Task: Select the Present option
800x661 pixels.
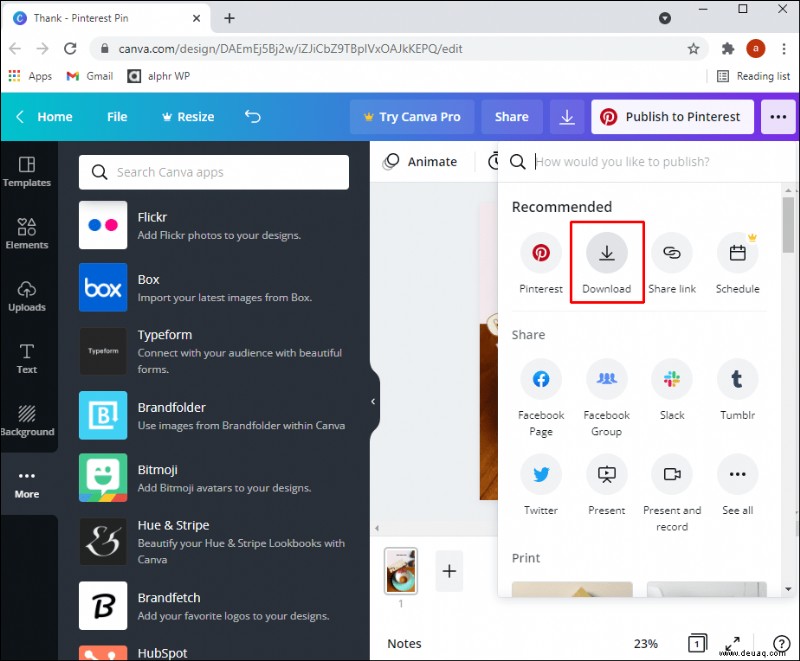Action: (x=607, y=485)
